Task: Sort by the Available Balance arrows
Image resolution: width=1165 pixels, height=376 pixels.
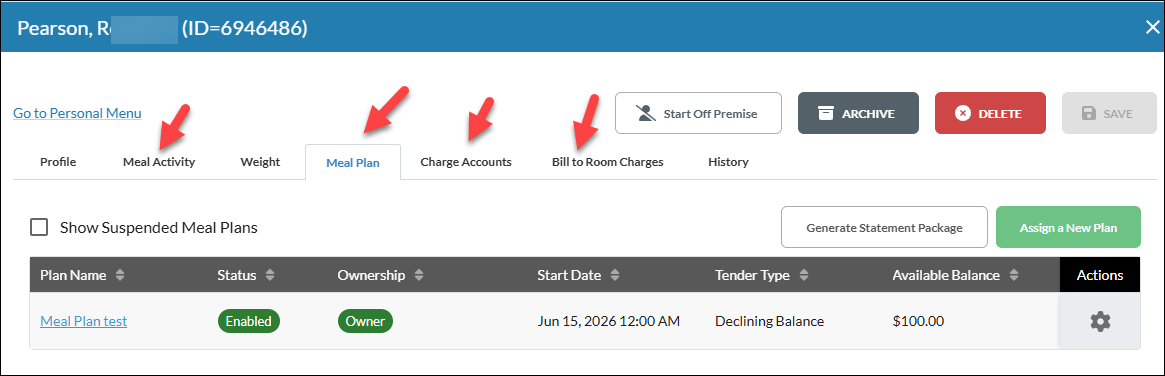Action: tap(1013, 275)
